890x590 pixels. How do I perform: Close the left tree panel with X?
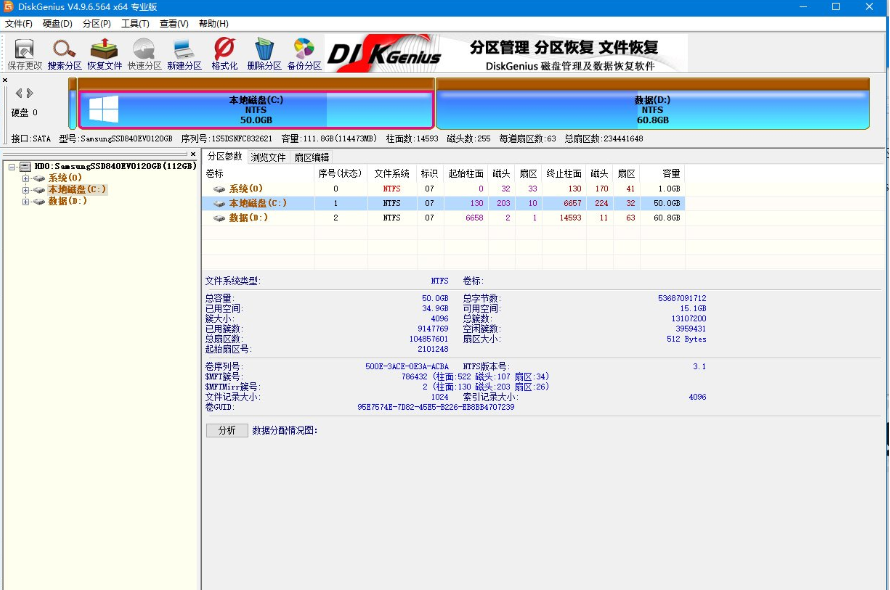coord(193,154)
